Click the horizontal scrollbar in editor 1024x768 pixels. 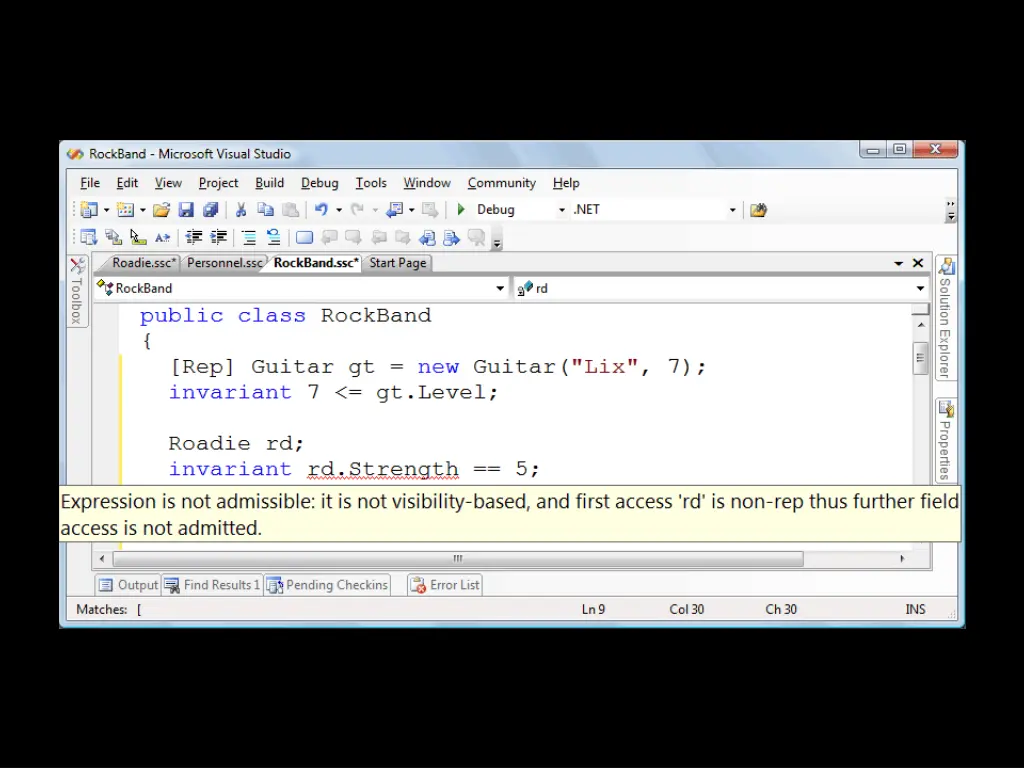(458, 559)
